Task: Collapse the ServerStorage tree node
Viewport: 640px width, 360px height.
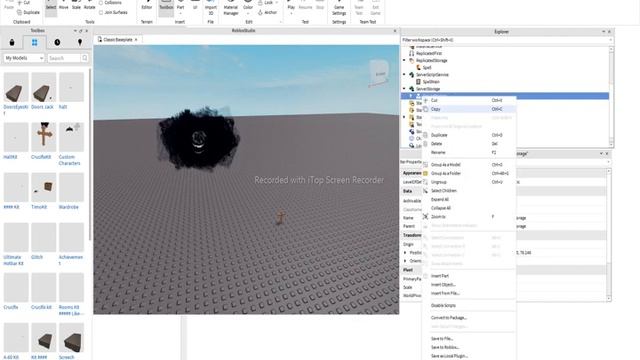Action: tap(404, 89)
